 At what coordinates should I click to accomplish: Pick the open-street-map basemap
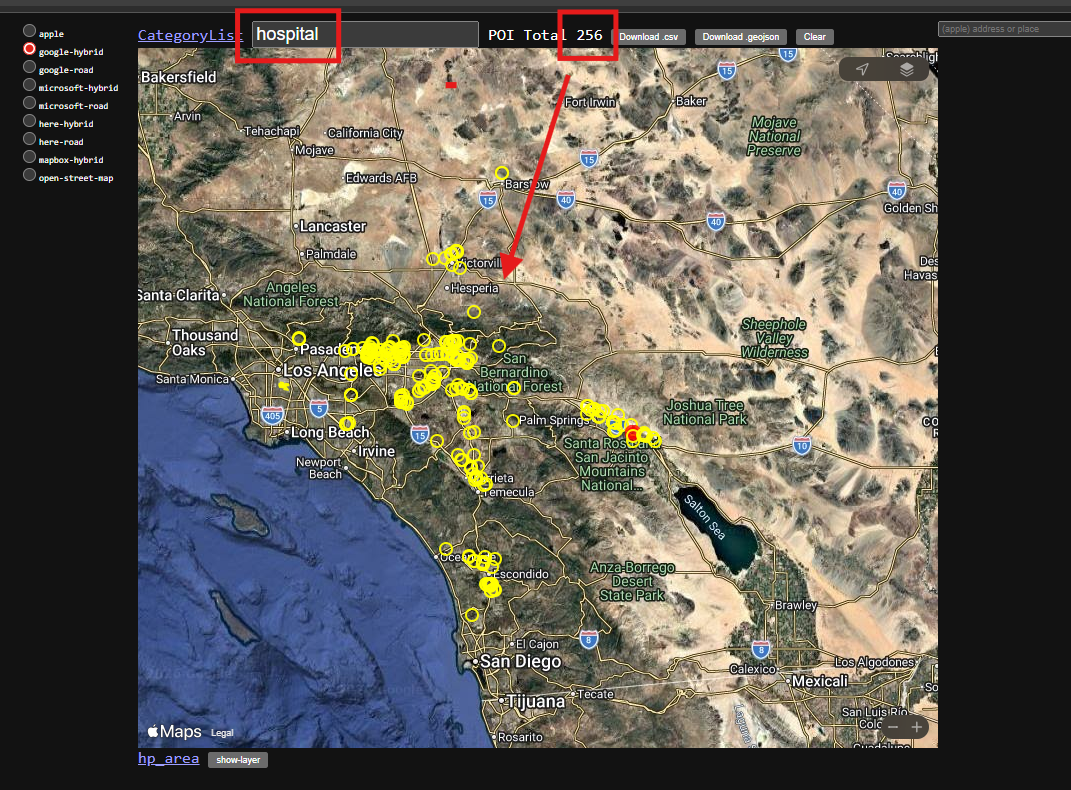pos(30,177)
